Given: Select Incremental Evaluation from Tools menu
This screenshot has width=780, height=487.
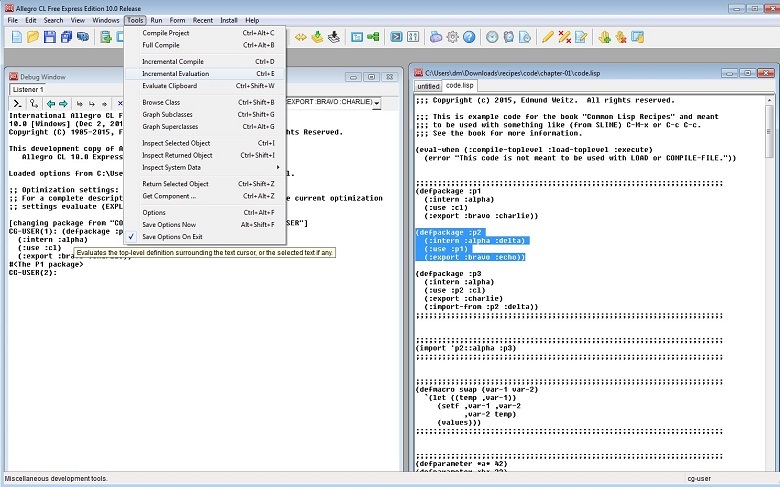Looking at the screenshot, I should click(x=175, y=74).
